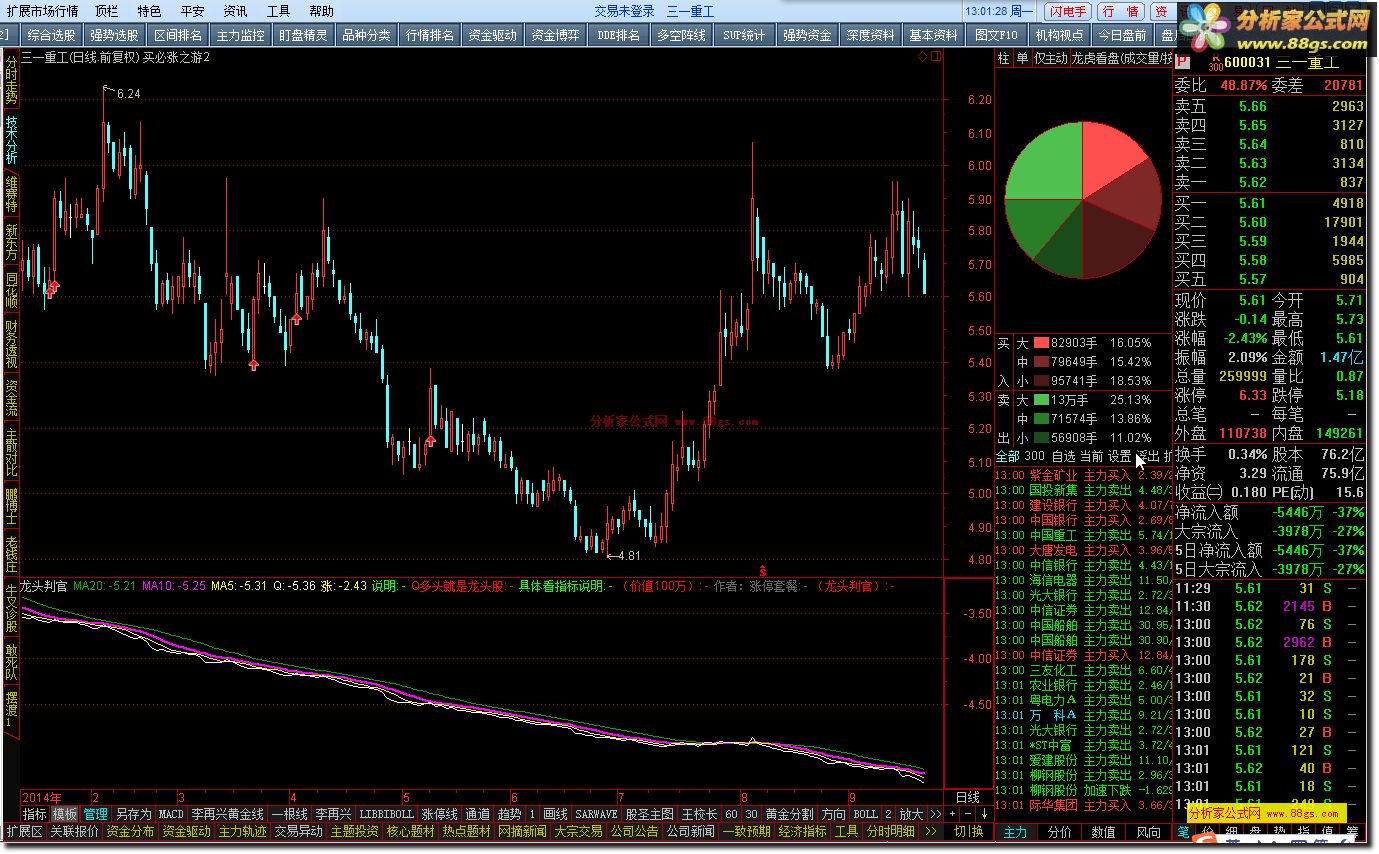The height and width of the screenshot is (854, 1379).
Task: Expand more indicators with >> after 放大
Action: (935, 814)
